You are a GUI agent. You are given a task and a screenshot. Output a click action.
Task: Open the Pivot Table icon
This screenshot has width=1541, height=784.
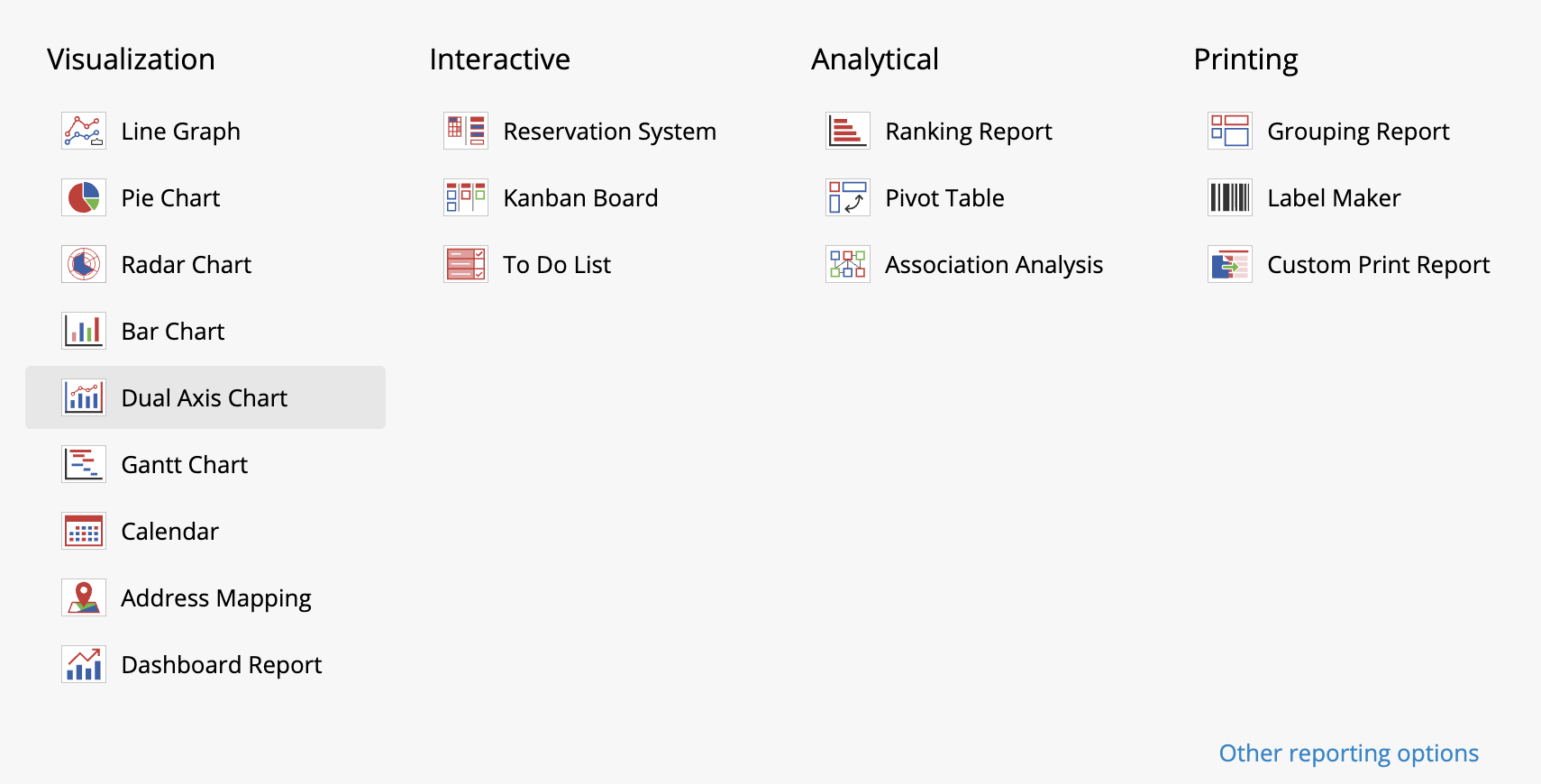tap(848, 197)
